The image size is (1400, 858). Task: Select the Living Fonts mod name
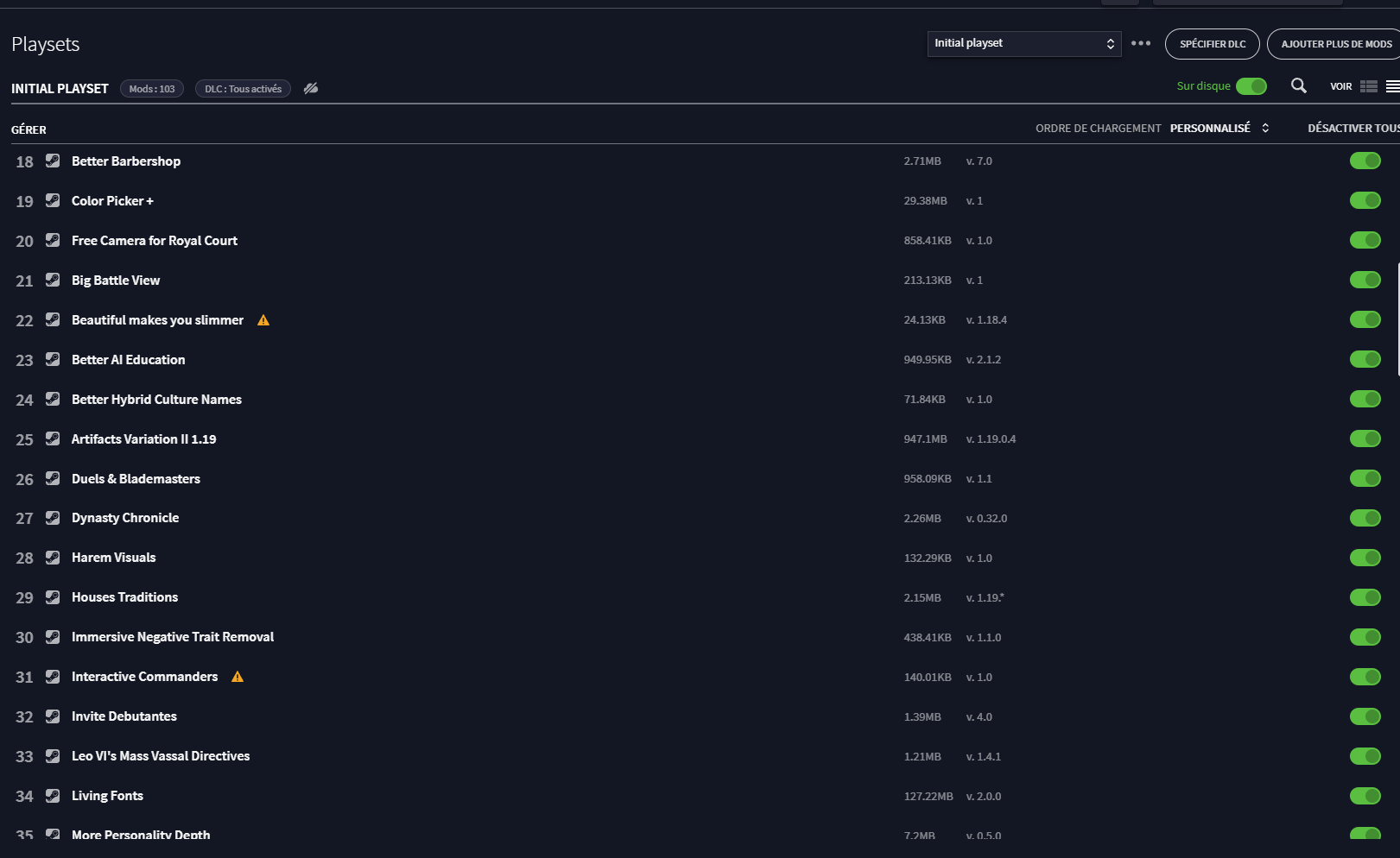point(107,796)
